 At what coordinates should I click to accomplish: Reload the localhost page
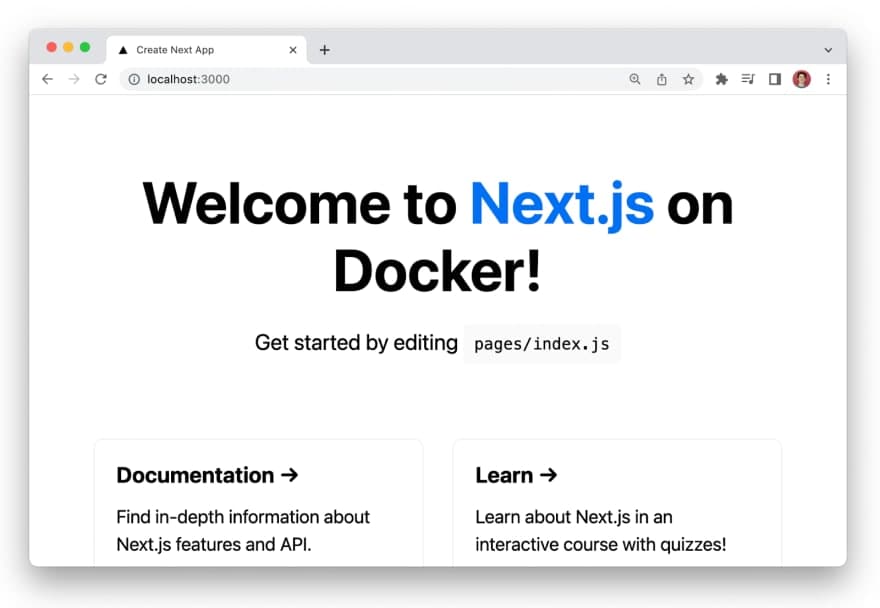tap(101, 79)
